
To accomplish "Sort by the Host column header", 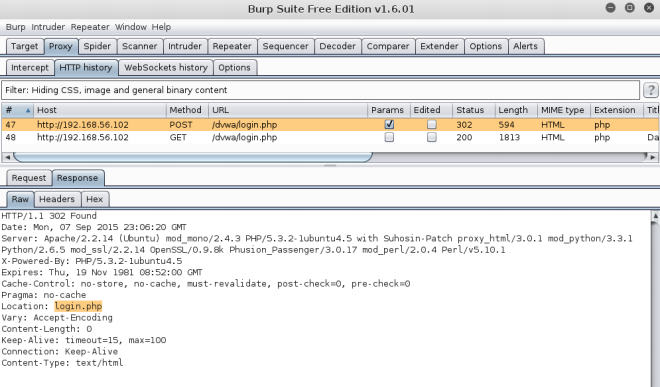I will [100, 110].
